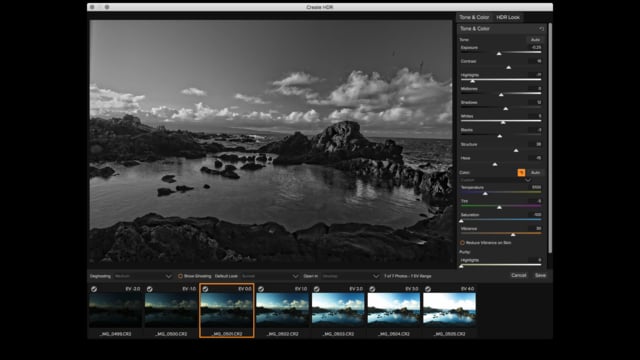The image size is (640, 360).
Task: Click the Blacks slider handle
Action: pyautogui.click(x=500, y=136)
